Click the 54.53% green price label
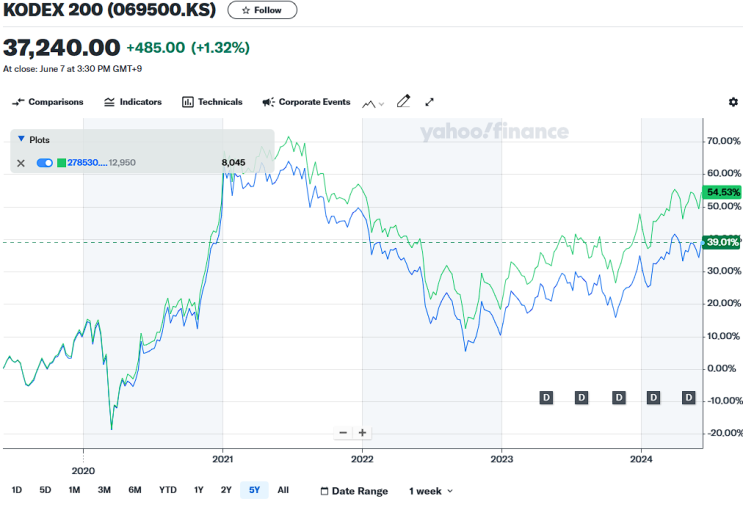This screenshot has height=507, width=743. tap(722, 192)
